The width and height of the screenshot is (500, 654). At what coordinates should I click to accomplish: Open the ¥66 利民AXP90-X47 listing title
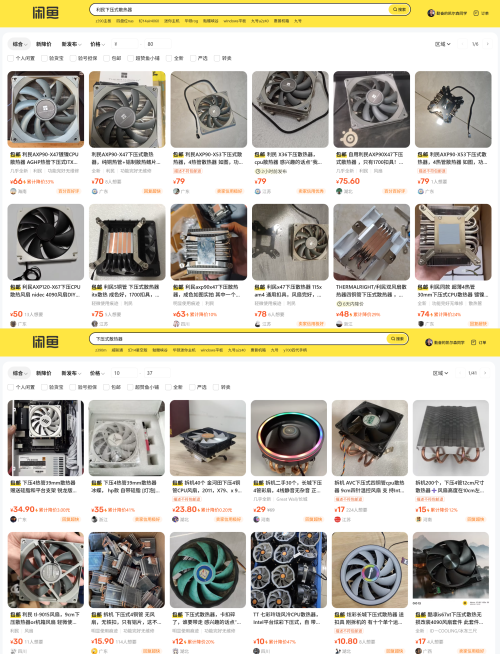click(x=45, y=158)
